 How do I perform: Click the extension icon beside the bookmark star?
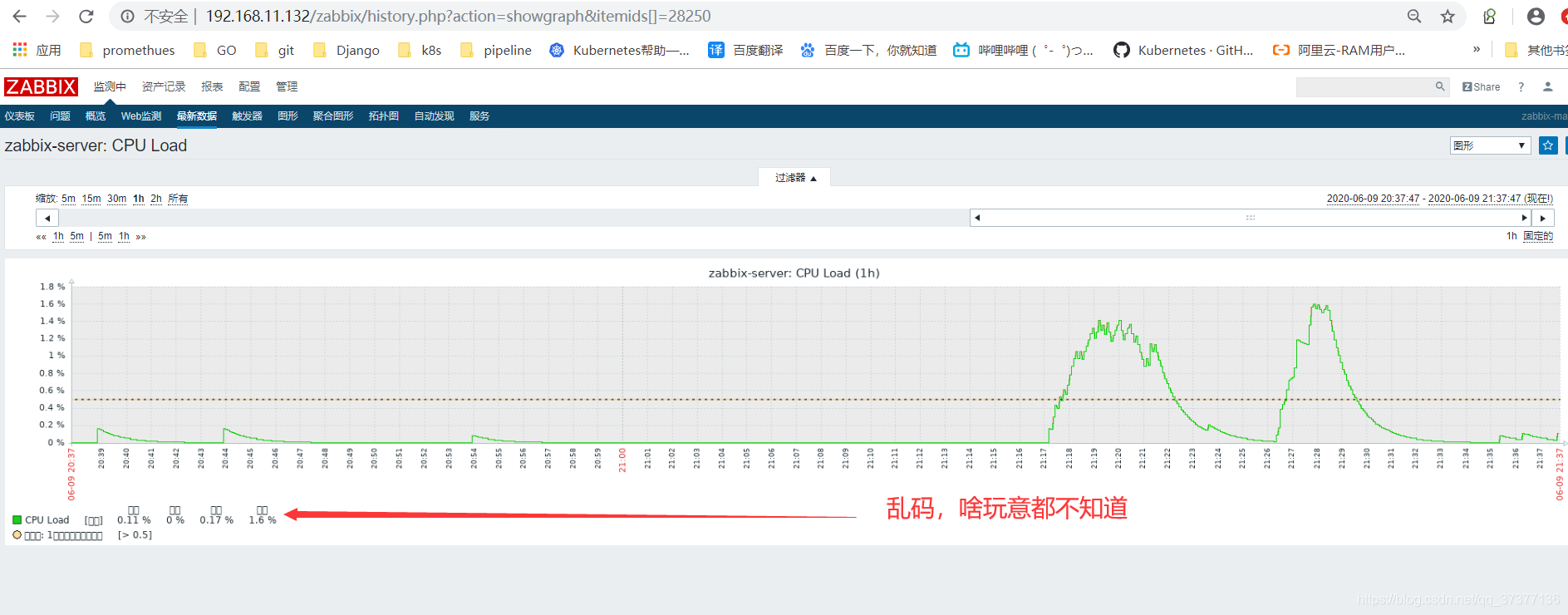[1489, 17]
